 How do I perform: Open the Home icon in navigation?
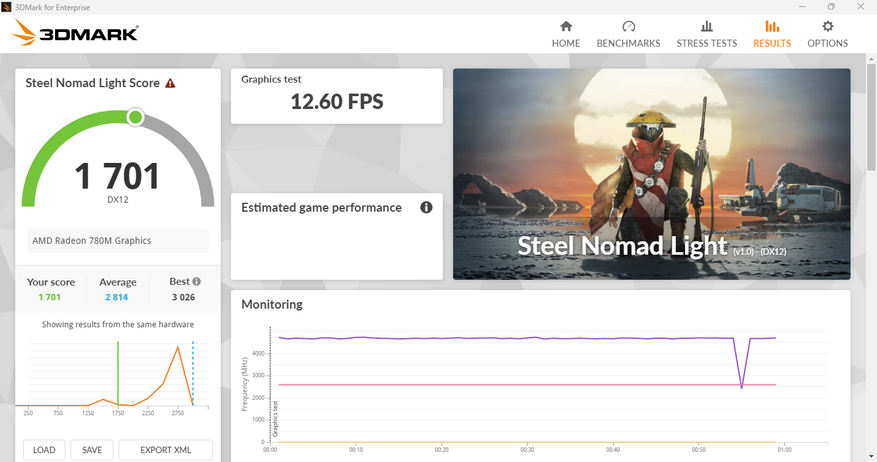[566, 27]
